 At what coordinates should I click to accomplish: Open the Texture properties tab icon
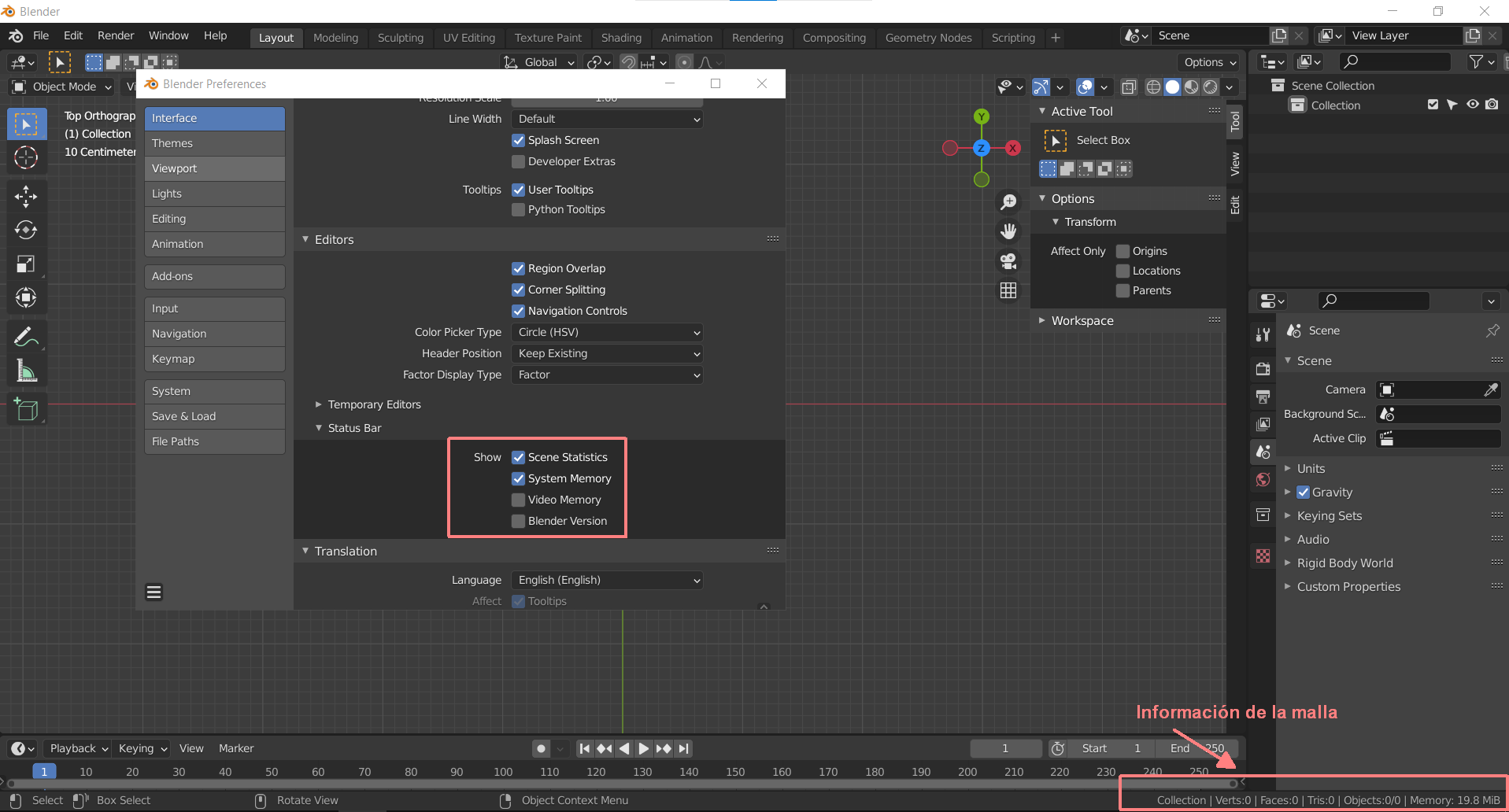tap(1263, 556)
